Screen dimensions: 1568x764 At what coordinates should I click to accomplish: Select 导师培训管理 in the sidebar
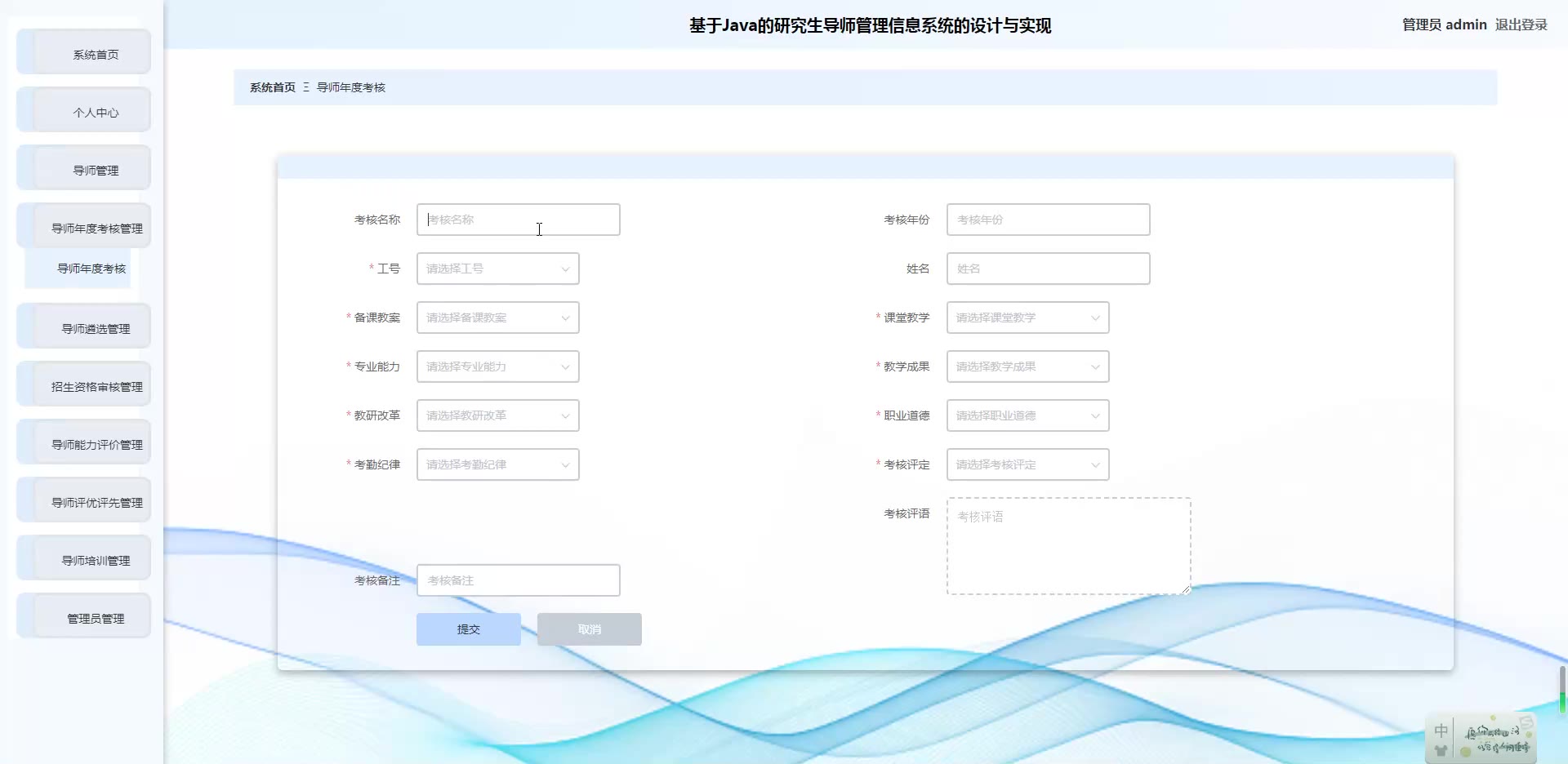coord(83,558)
